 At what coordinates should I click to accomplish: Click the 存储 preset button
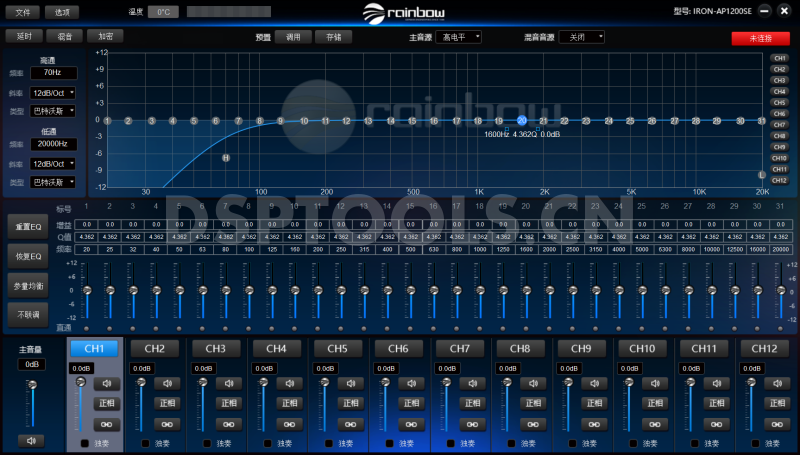point(334,37)
